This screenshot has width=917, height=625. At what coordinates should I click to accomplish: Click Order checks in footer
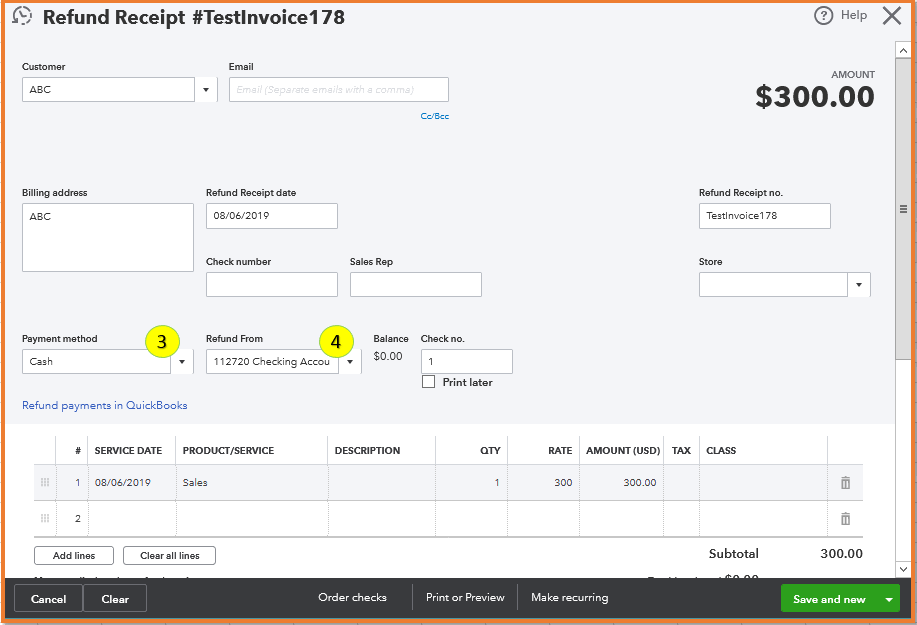point(352,598)
